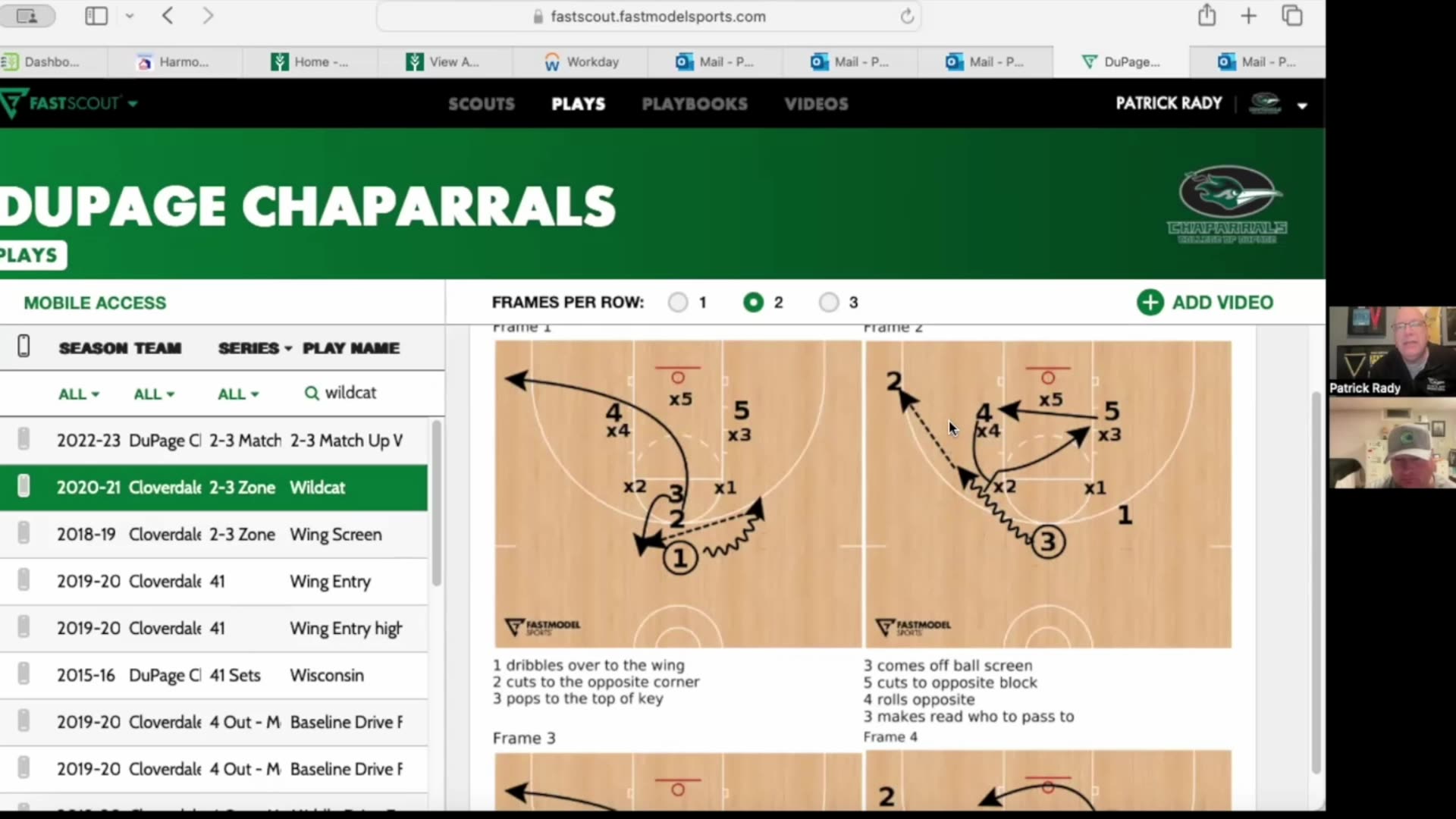Click the show tab overview icon

click(x=1291, y=16)
